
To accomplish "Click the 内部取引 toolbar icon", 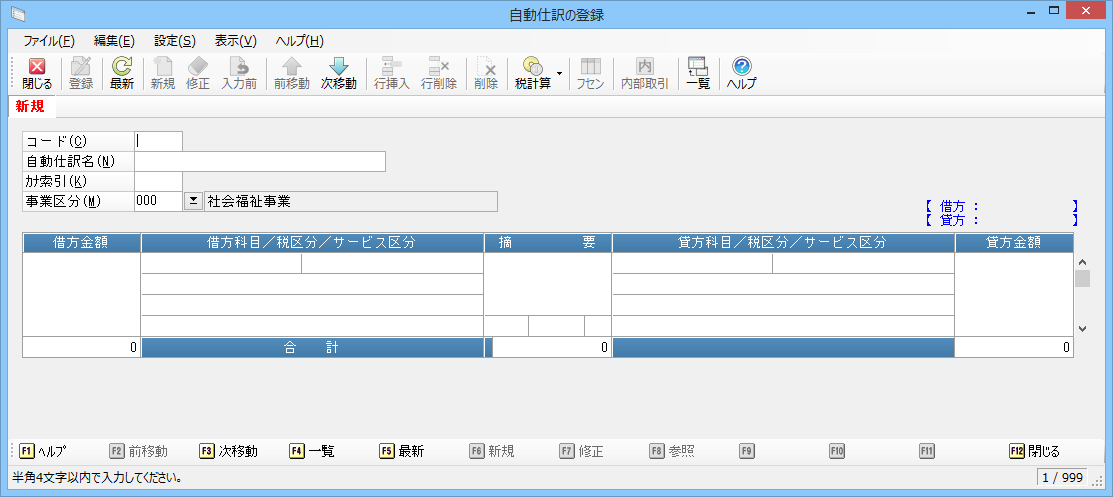I will click(x=644, y=74).
